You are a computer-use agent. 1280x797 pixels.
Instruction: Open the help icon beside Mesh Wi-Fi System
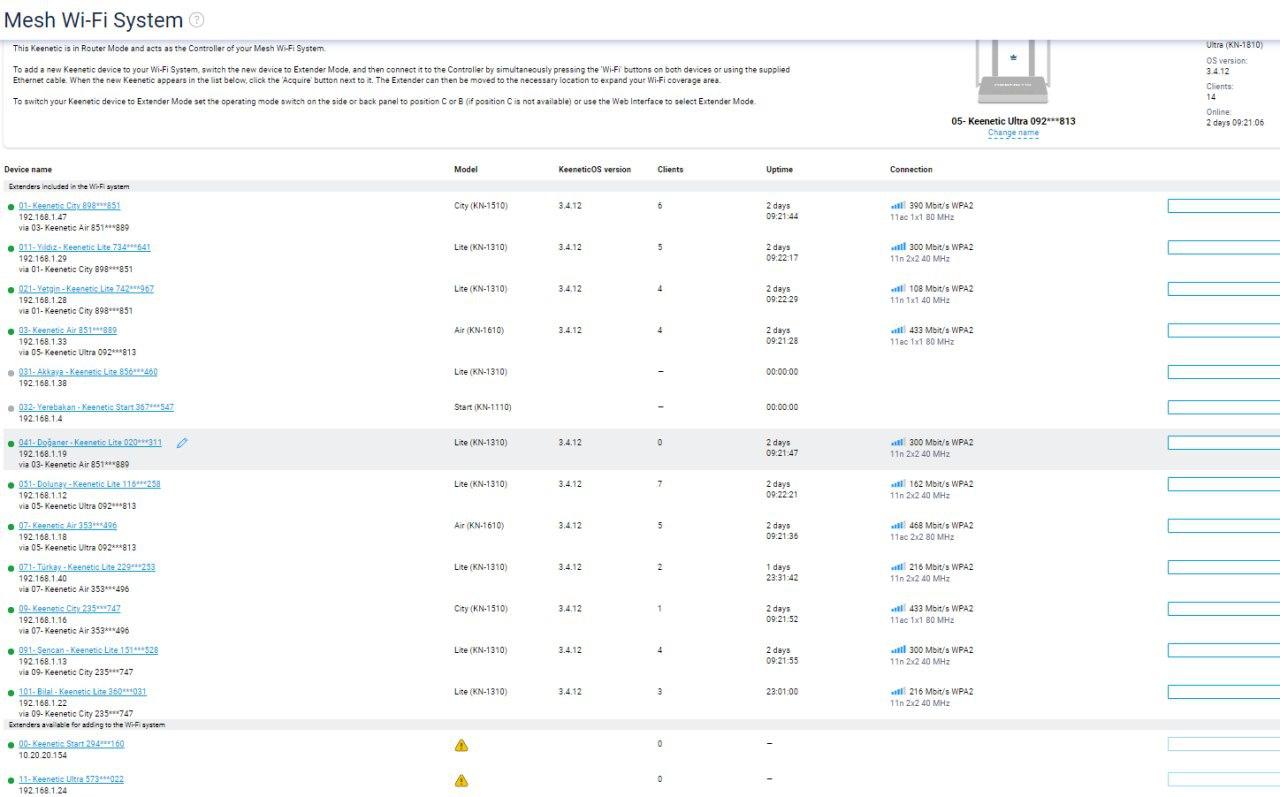[x=197, y=20]
